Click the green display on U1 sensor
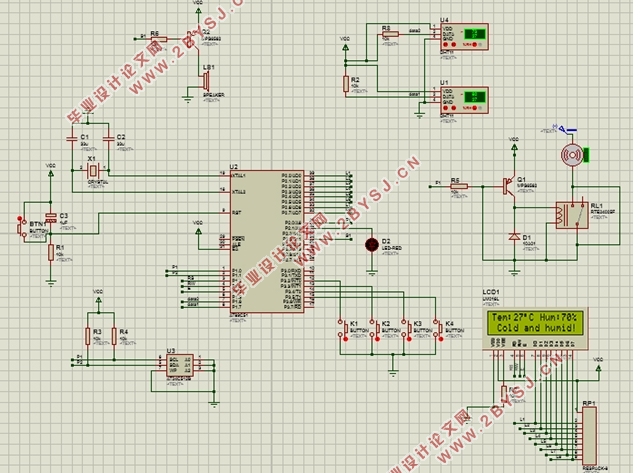The height and width of the screenshot is (473, 641). click(475, 97)
